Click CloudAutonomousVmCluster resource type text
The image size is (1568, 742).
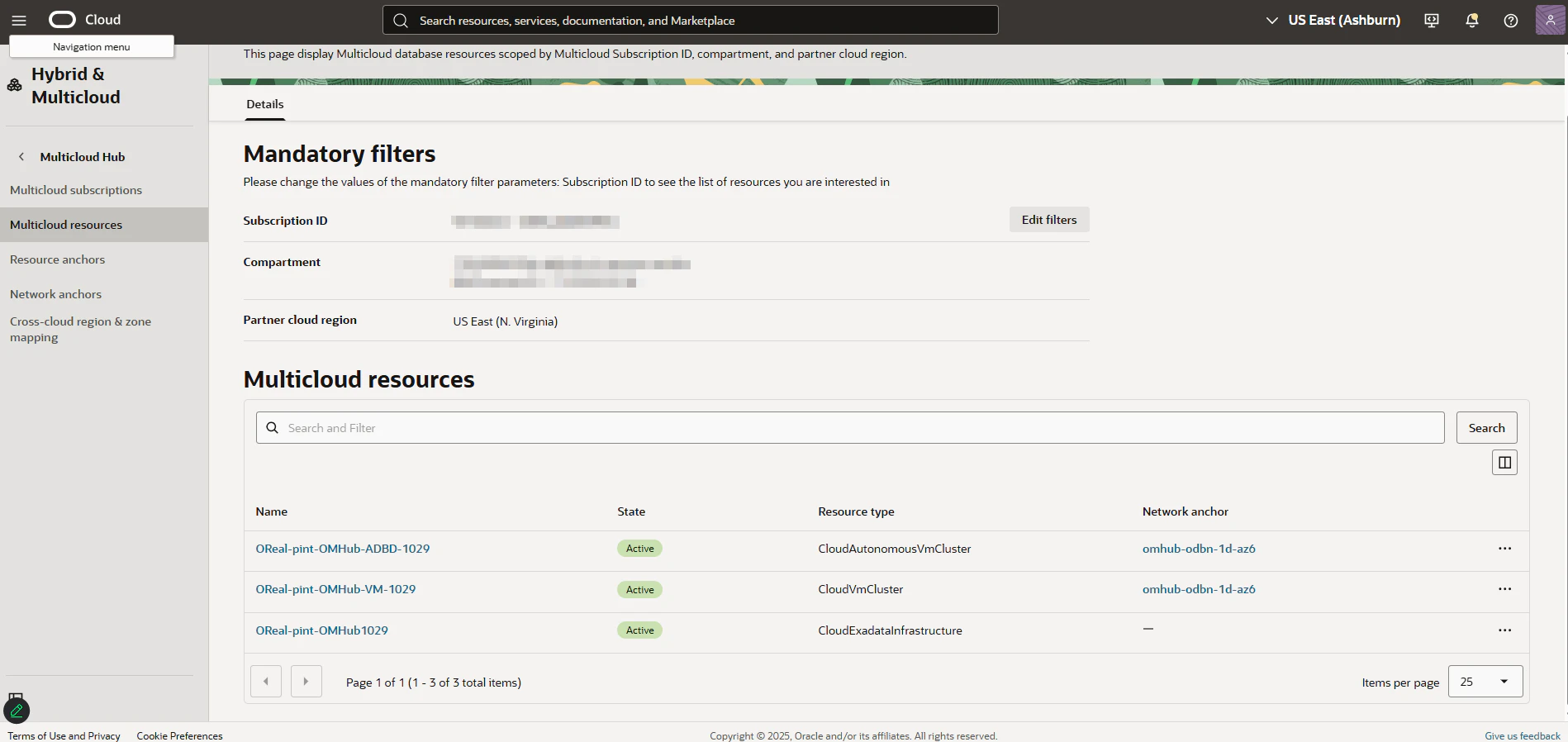coord(895,549)
